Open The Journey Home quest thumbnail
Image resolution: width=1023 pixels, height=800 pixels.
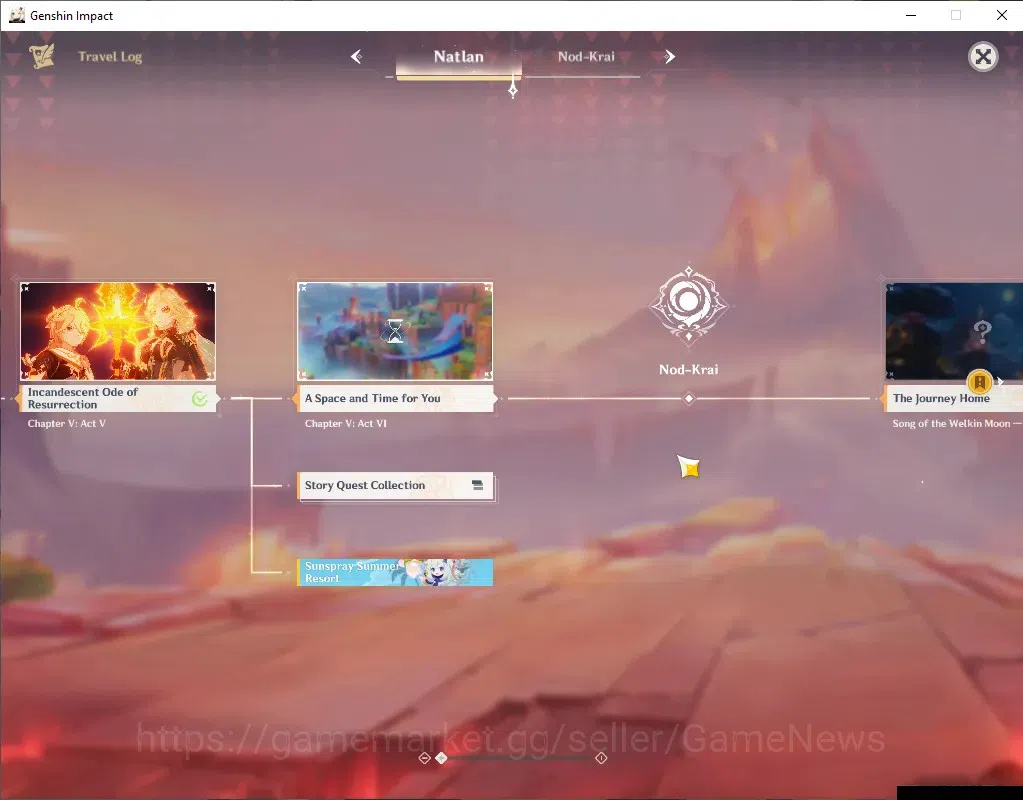[954, 331]
